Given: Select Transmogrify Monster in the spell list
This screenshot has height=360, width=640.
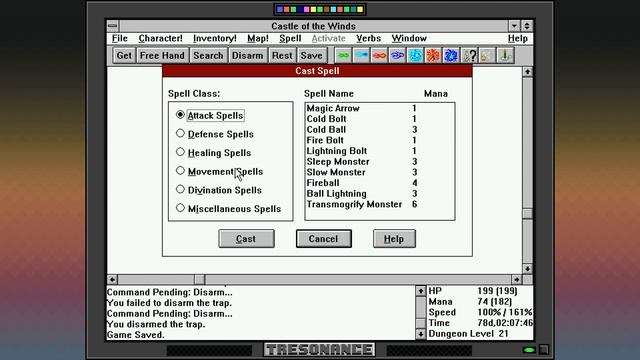Looking at the screenshot, I should 380,204.
